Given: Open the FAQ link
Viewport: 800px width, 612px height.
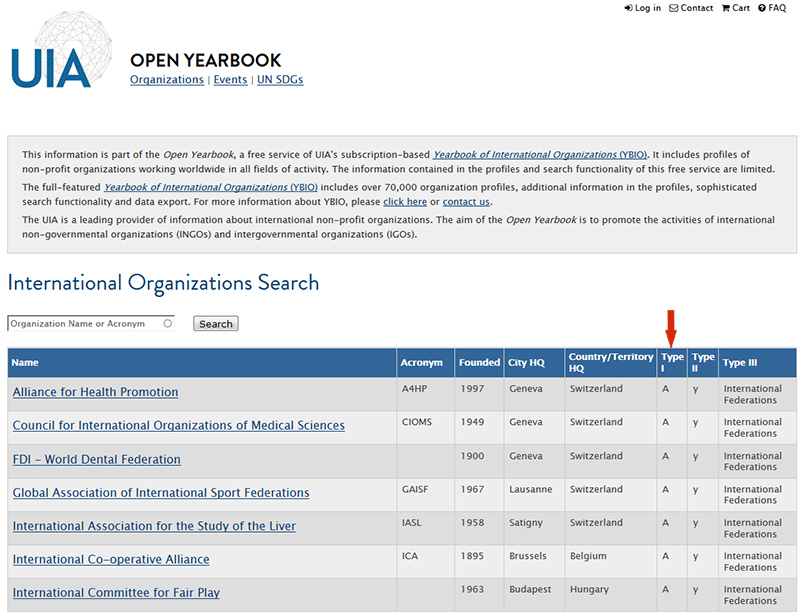Looking at the screenshot, I should click(x=772, y=8).
